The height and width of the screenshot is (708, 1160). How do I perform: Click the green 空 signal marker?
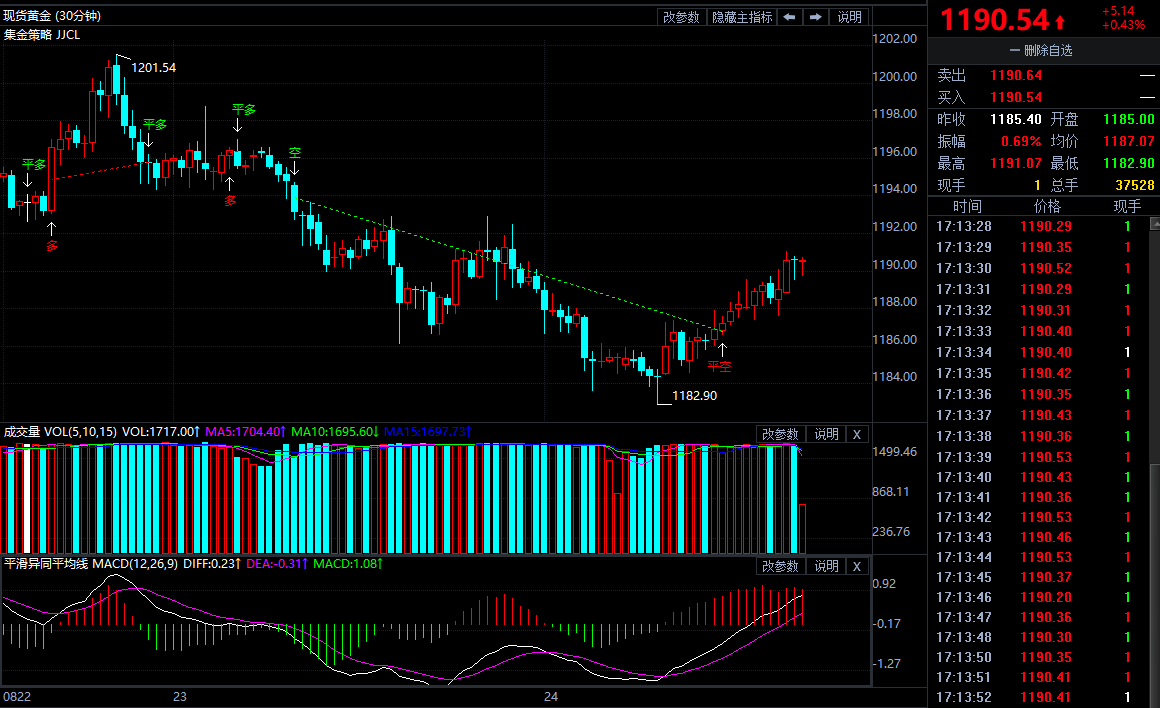point(295,152)
